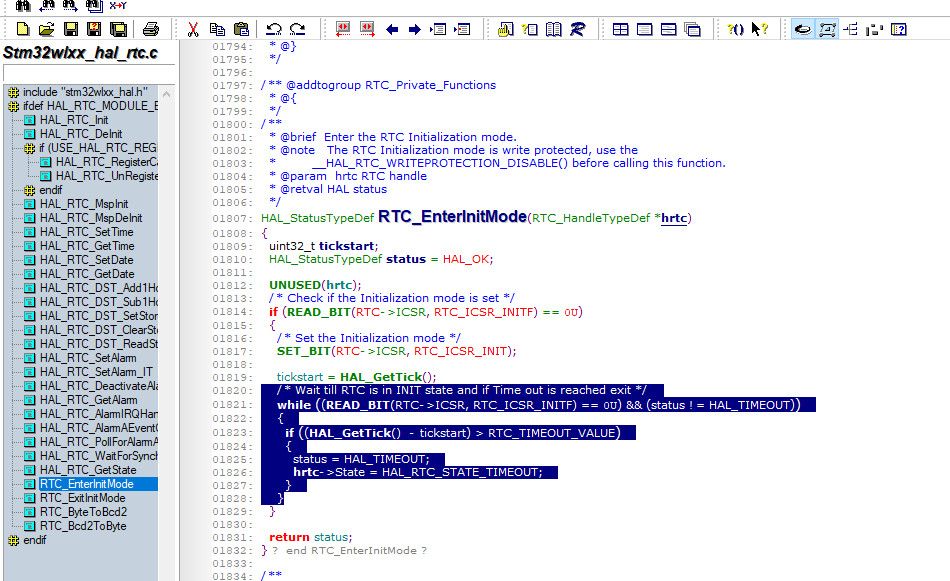The image size is (950, 581).
Task: Go back with the blue left arrow
Action: pos(392,29)
